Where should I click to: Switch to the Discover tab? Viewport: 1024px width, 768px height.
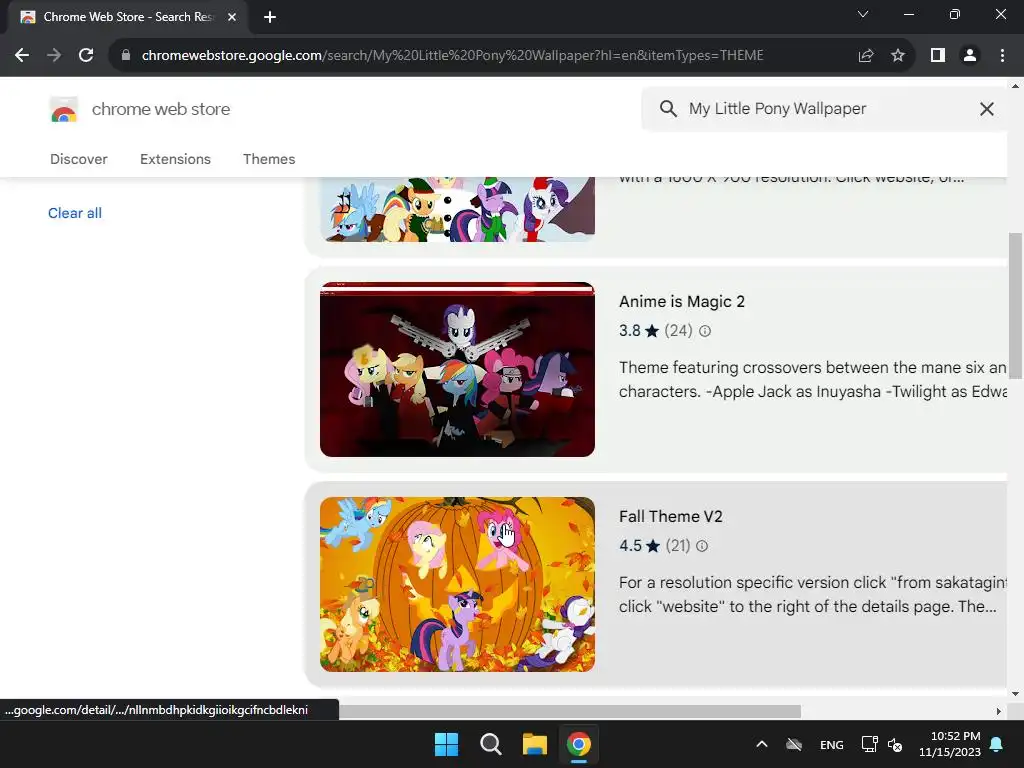point(78,159)
